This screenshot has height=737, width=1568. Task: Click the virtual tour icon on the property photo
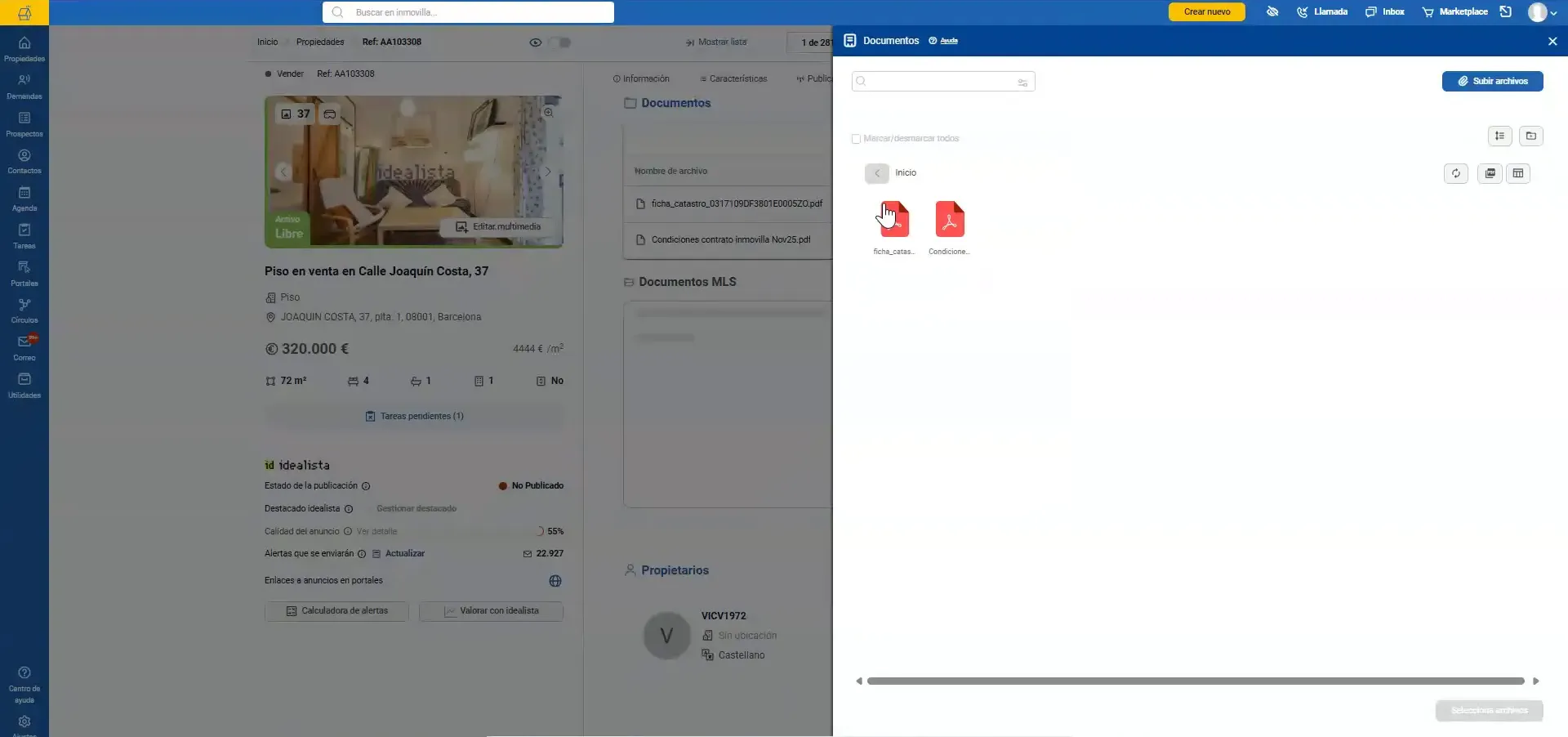coord(330,114)
